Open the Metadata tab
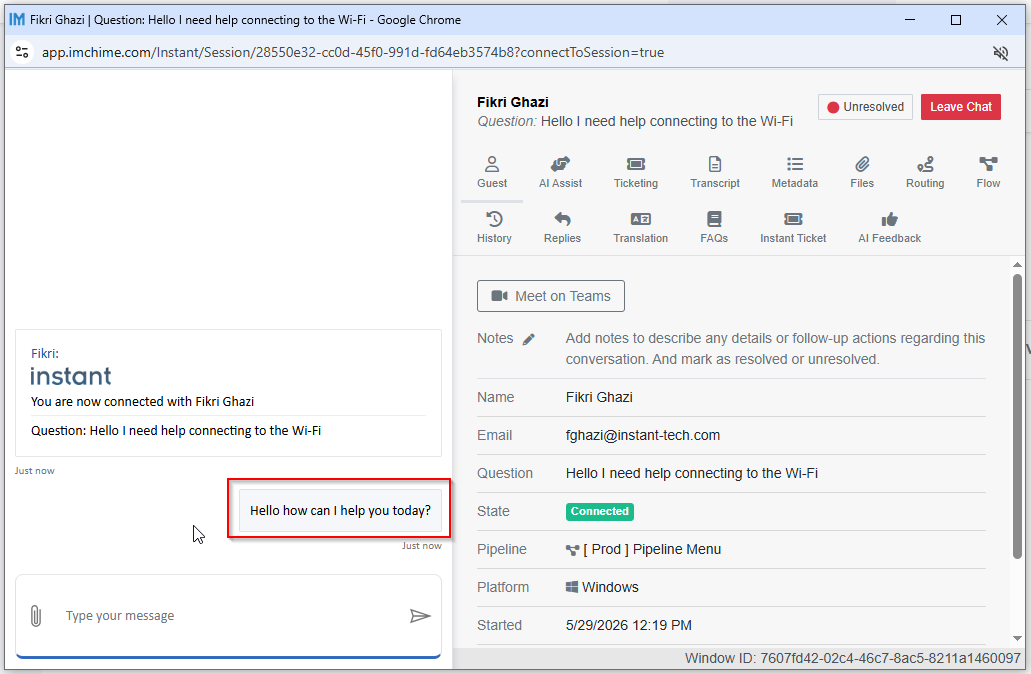The width and height of the screenshot is (1031, 674). click(x=794, y=173)
